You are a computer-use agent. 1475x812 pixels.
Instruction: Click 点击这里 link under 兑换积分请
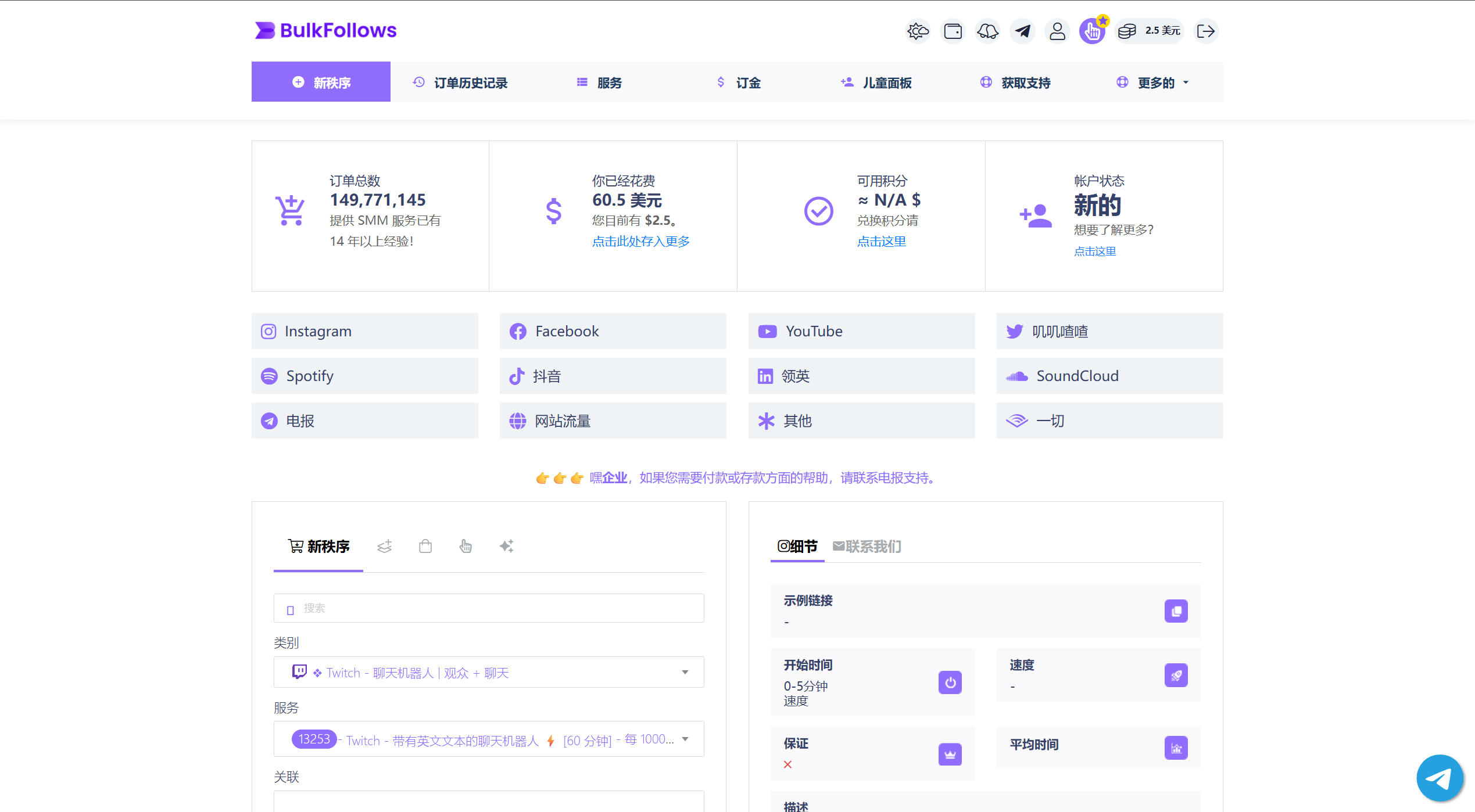click(x=882, y=242)
